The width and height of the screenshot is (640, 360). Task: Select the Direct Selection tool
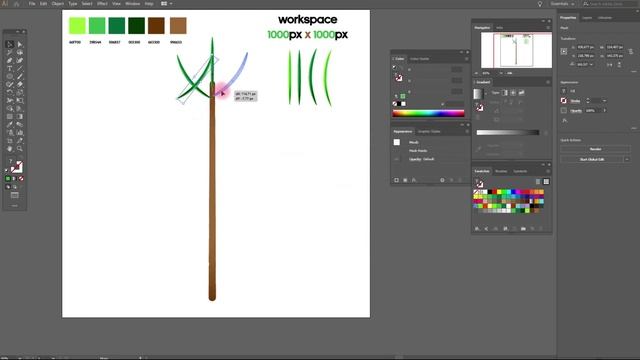click(x=20, y=44)
